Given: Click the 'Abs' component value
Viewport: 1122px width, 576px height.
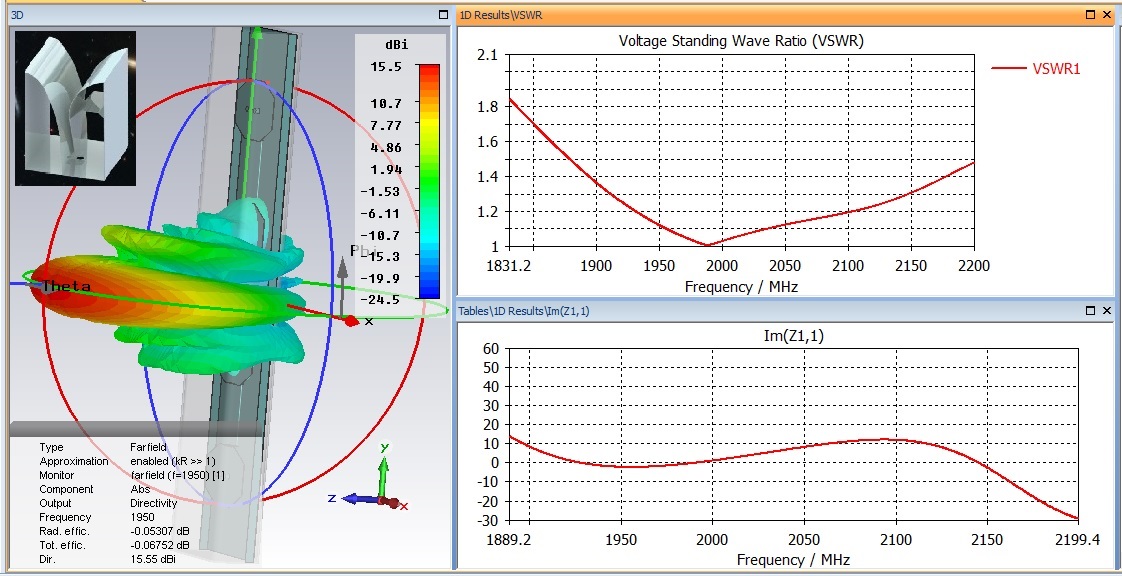Looking at the screenshot, I should click(x=140, y=489).
